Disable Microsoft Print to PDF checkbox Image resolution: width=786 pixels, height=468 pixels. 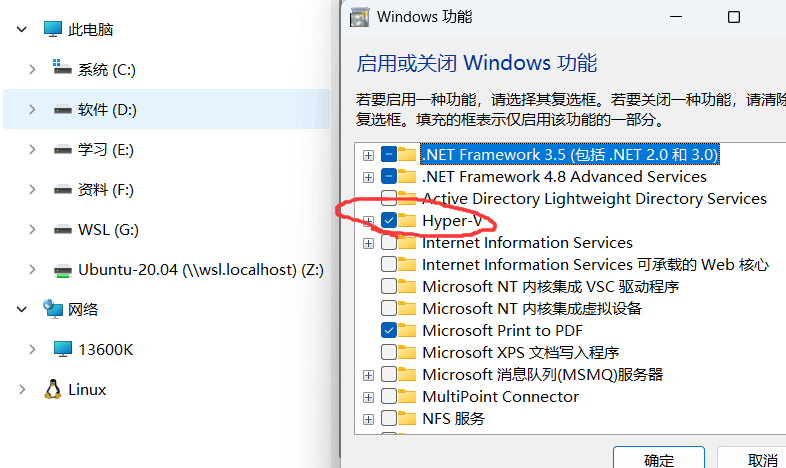(389, 330)
